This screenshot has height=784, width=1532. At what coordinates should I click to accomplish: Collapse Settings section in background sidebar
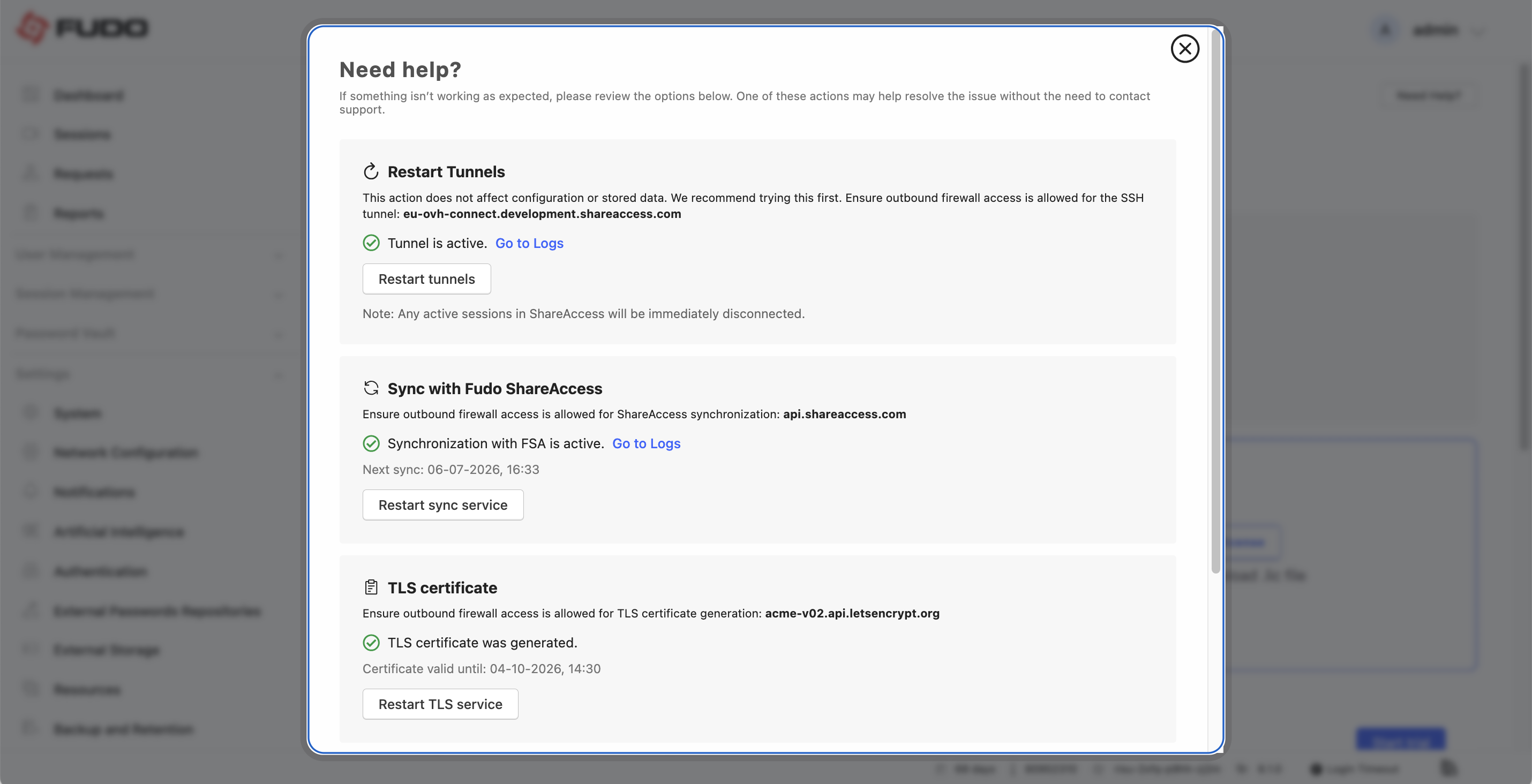pos(149,374)
